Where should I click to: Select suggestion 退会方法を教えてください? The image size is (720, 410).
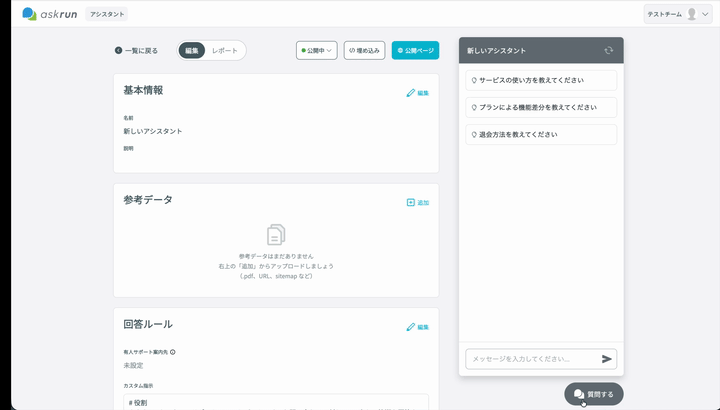tap(541, 135)
